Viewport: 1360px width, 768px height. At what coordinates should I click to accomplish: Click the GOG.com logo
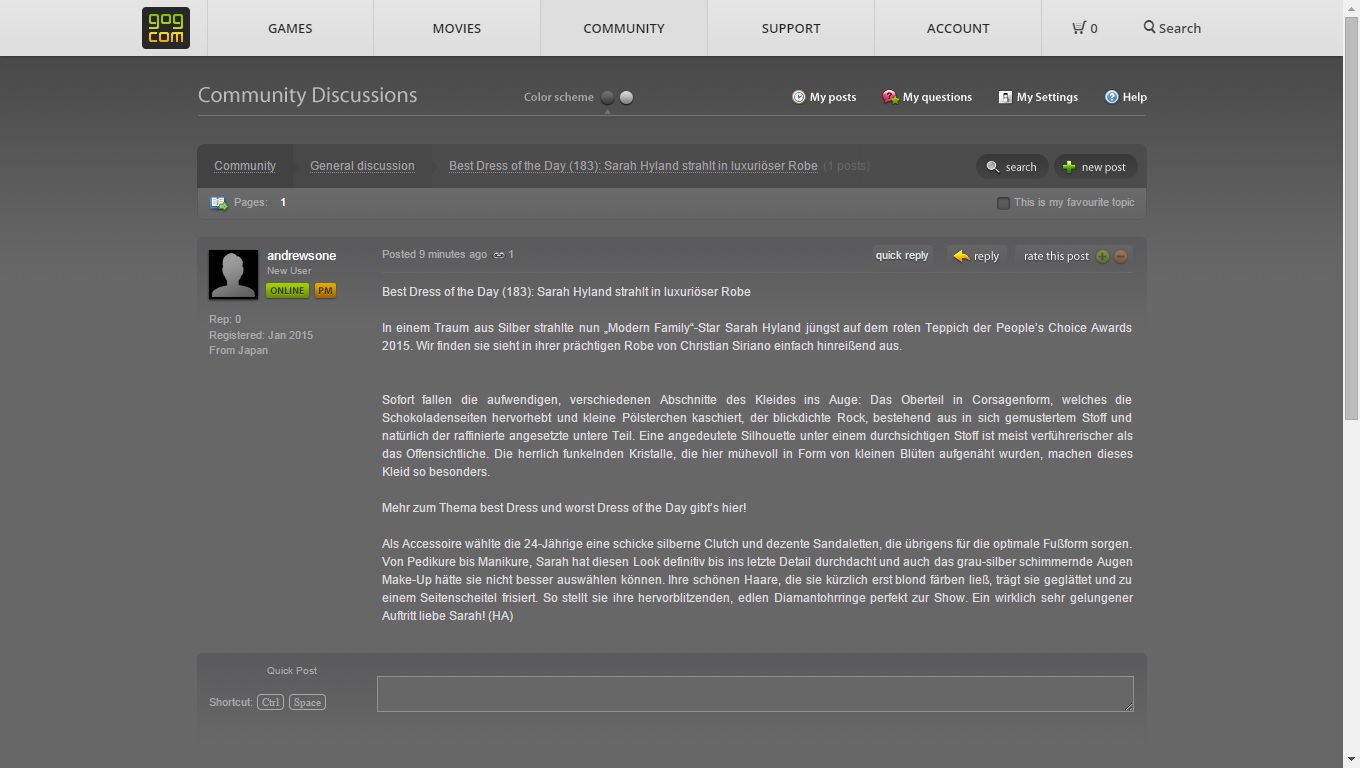pyautogui.click(x=166, y=28)
